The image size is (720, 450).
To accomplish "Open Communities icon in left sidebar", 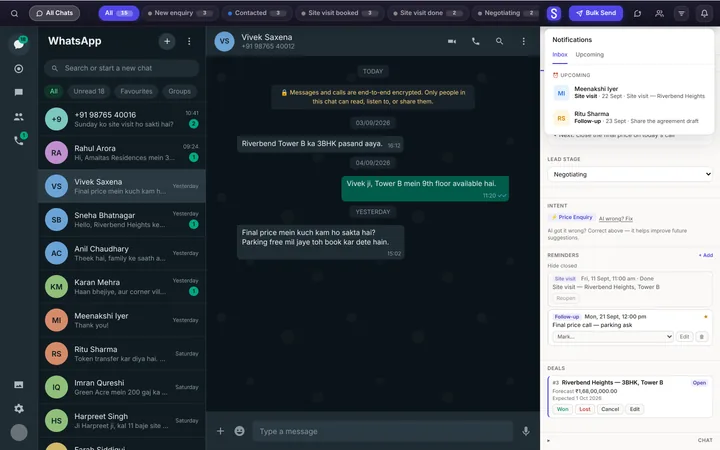I will [19, 117].
